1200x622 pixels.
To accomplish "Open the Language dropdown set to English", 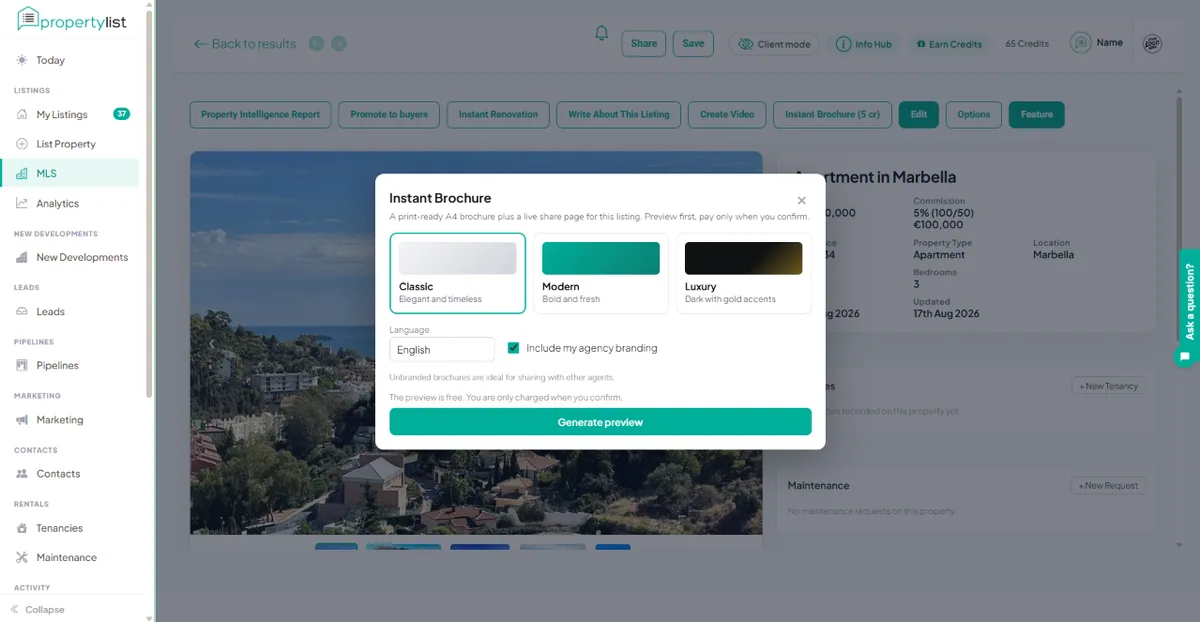I will 442,349.
